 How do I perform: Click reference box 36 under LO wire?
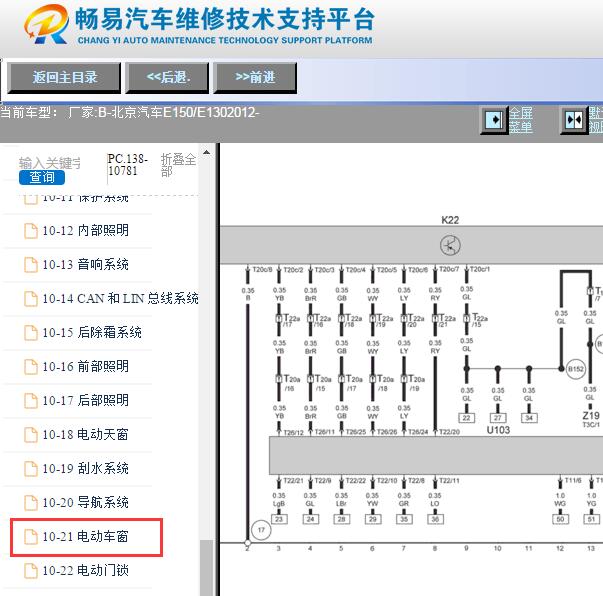435,519
